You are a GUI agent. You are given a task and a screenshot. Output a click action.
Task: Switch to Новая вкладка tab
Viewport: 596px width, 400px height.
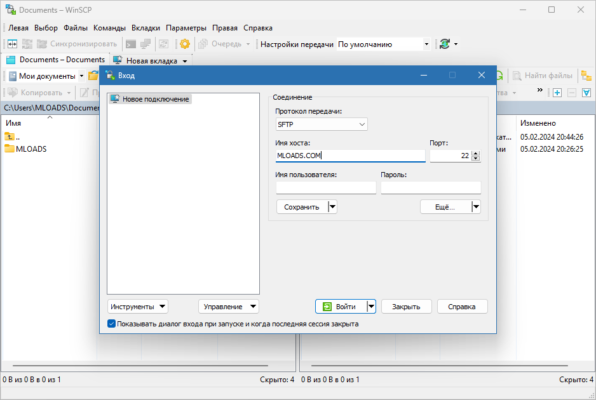point(146,60)
